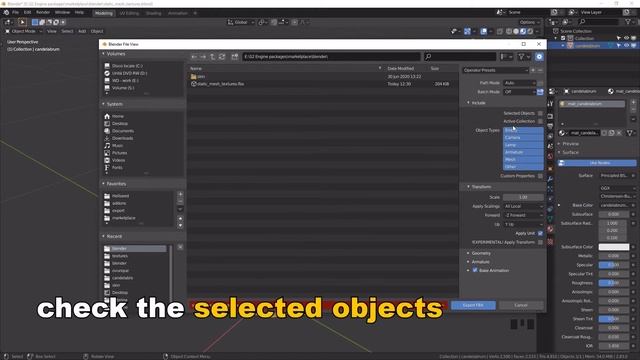640x360 pixels.
Task: Toggle Embed Textures icon next to Path Mode
Action: [x=540, y=83]
